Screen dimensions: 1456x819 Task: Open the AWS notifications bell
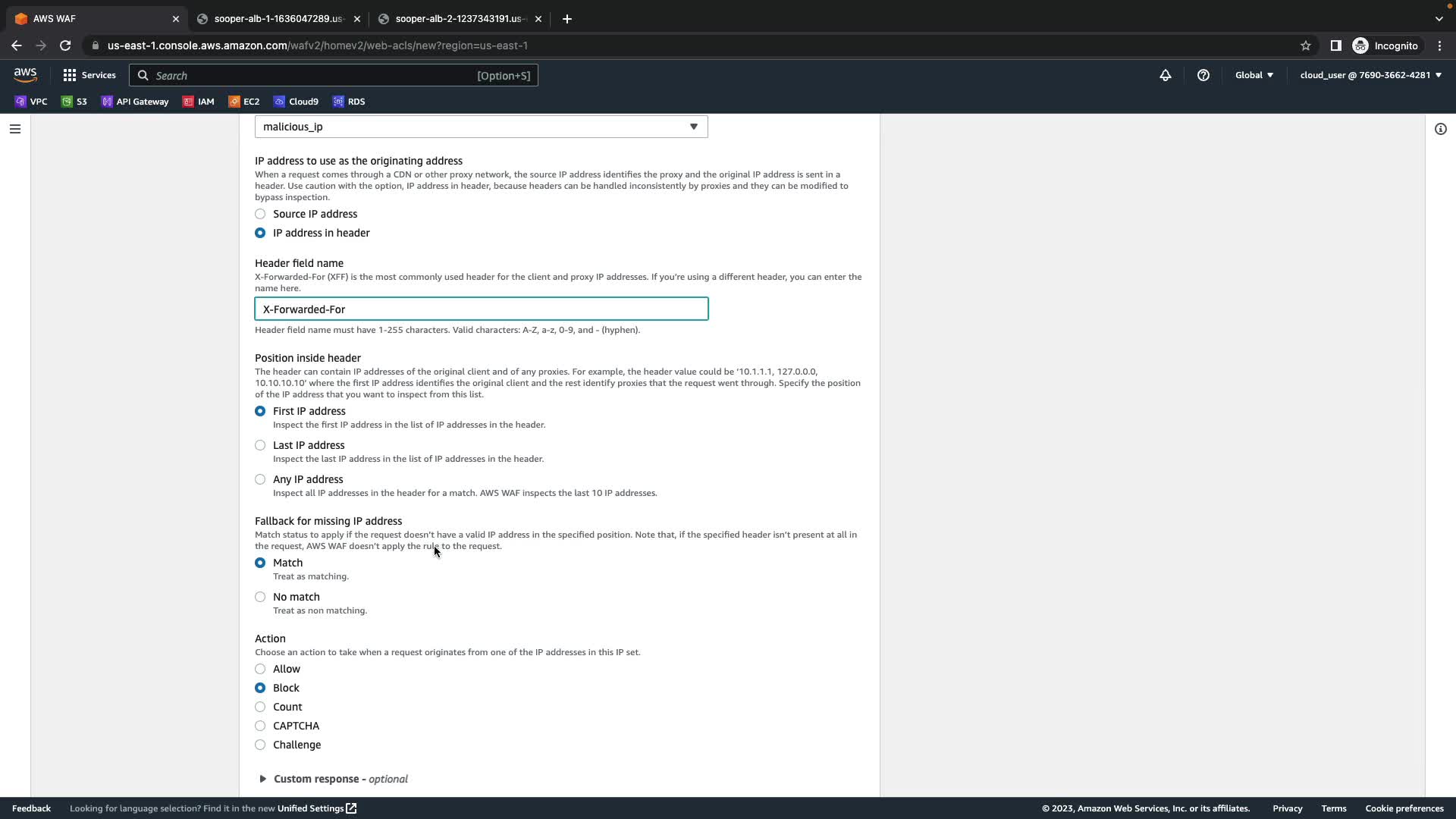point(1166,75)
